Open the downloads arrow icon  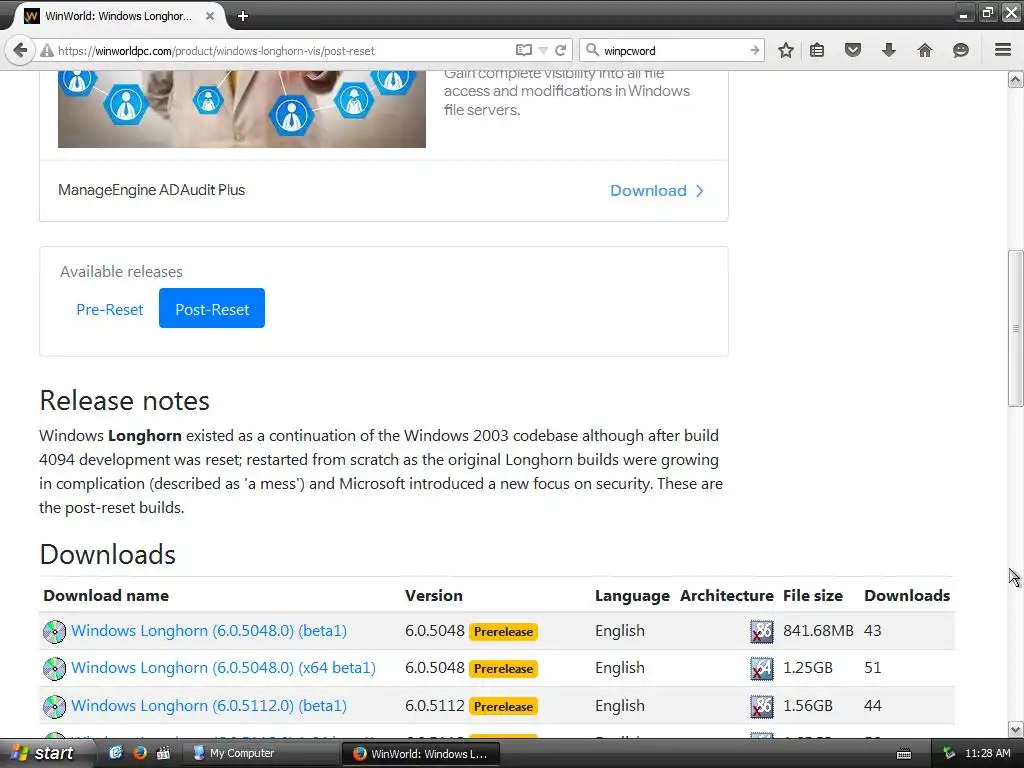click(888, 50)
